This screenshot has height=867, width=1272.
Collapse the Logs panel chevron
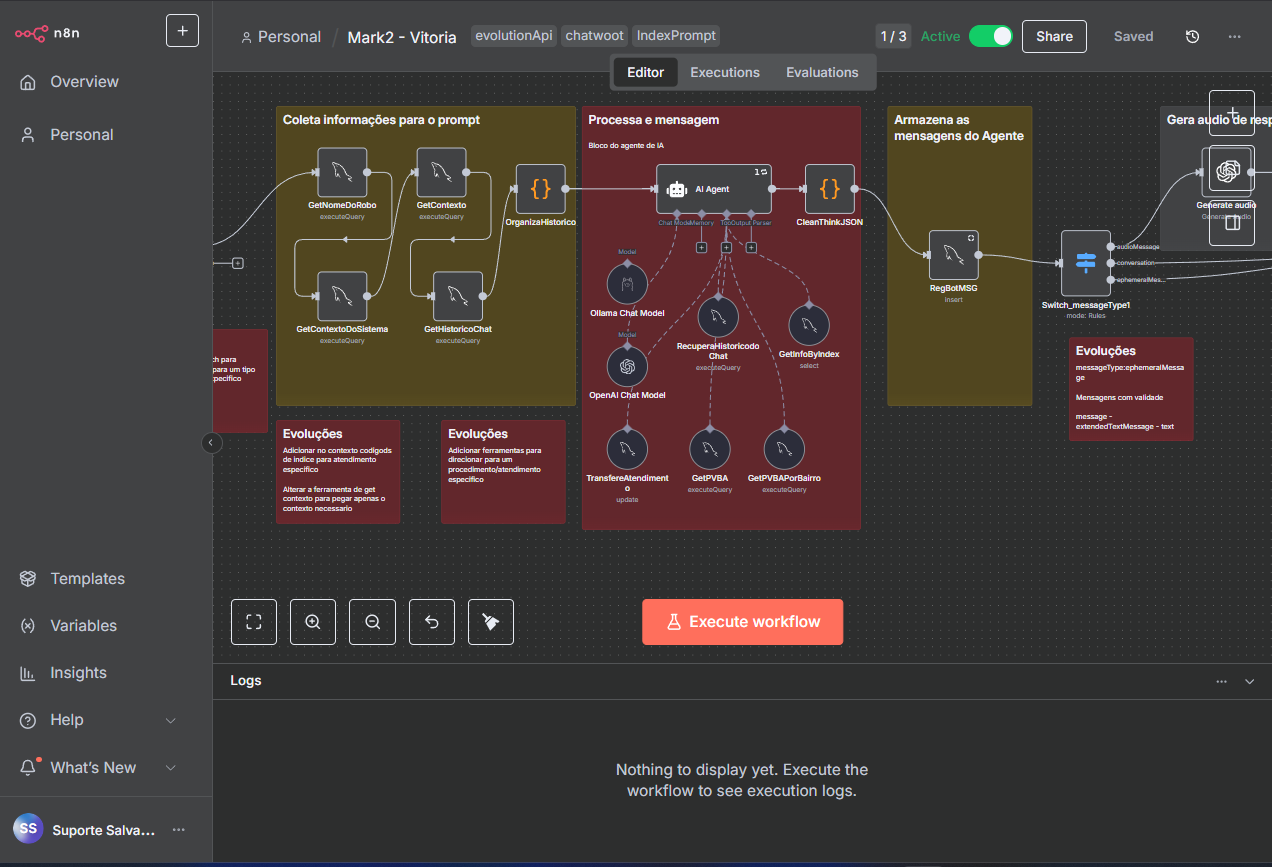tap(1249, 681)
